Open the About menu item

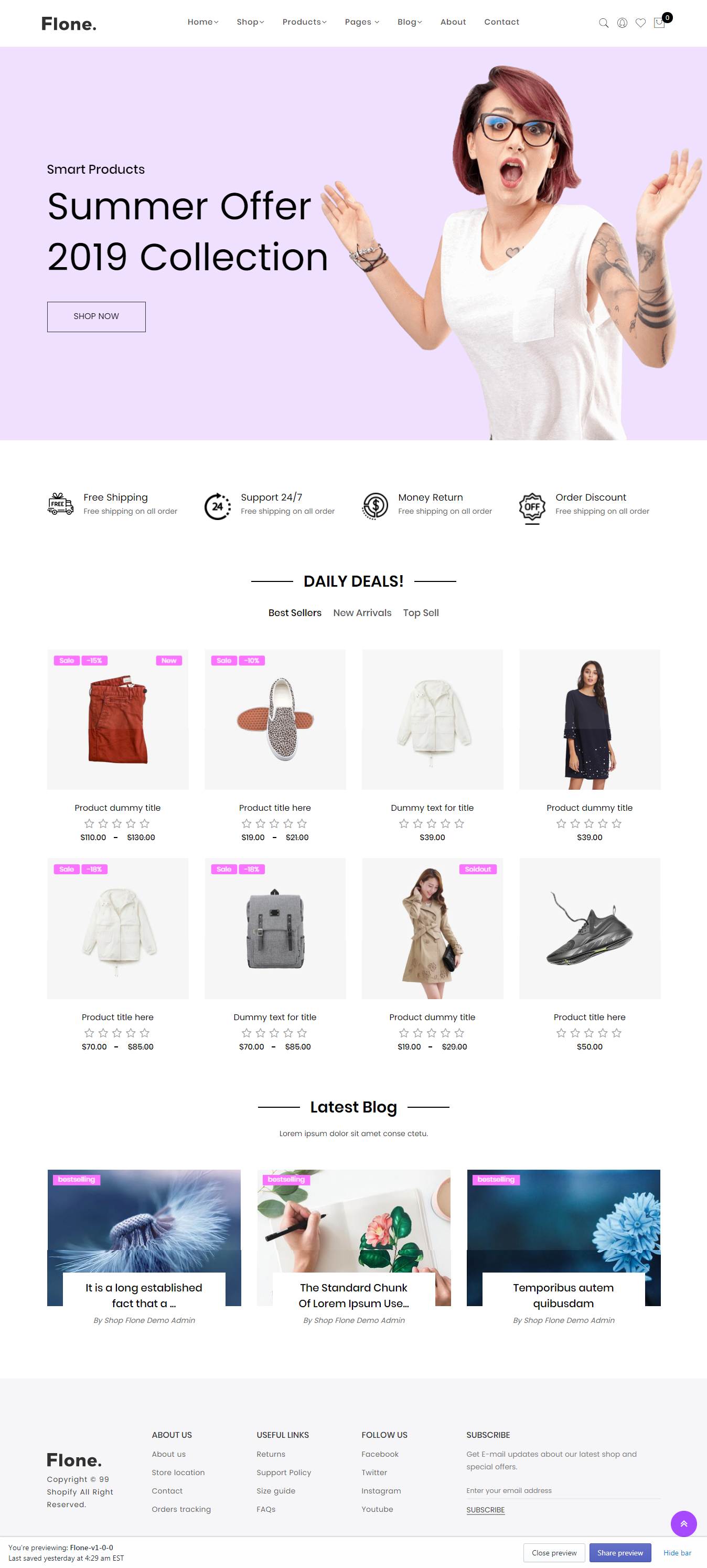pyautogui.click(x=453, y=22)
